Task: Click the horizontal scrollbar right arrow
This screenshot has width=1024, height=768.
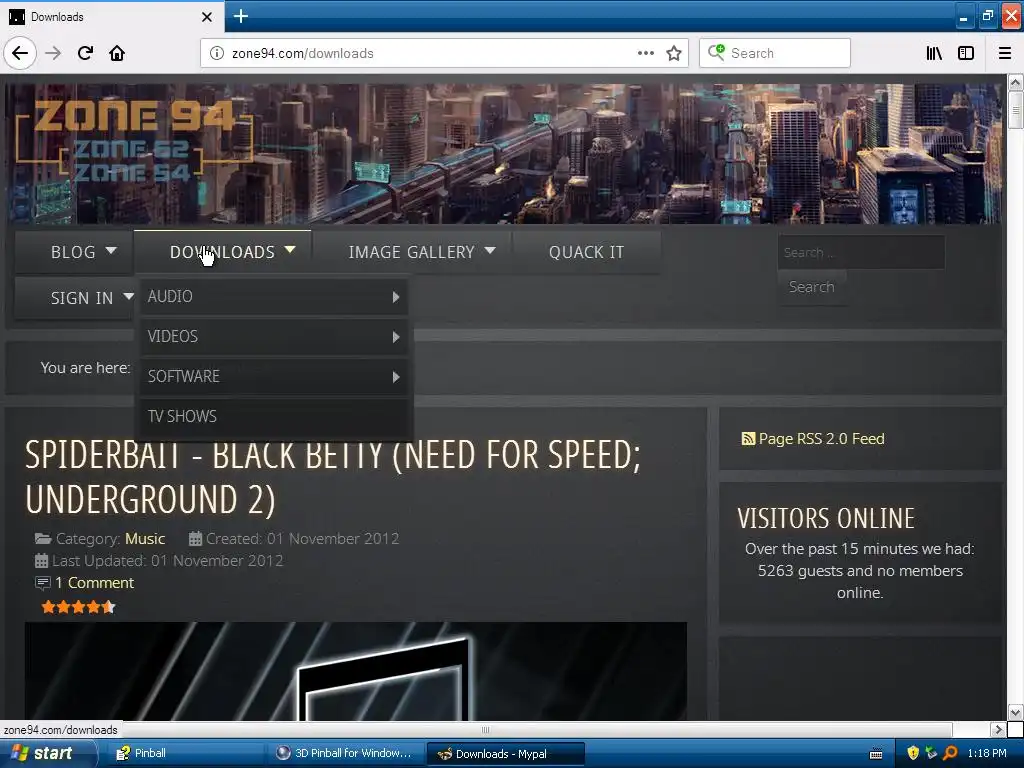Action: (997, 729)
